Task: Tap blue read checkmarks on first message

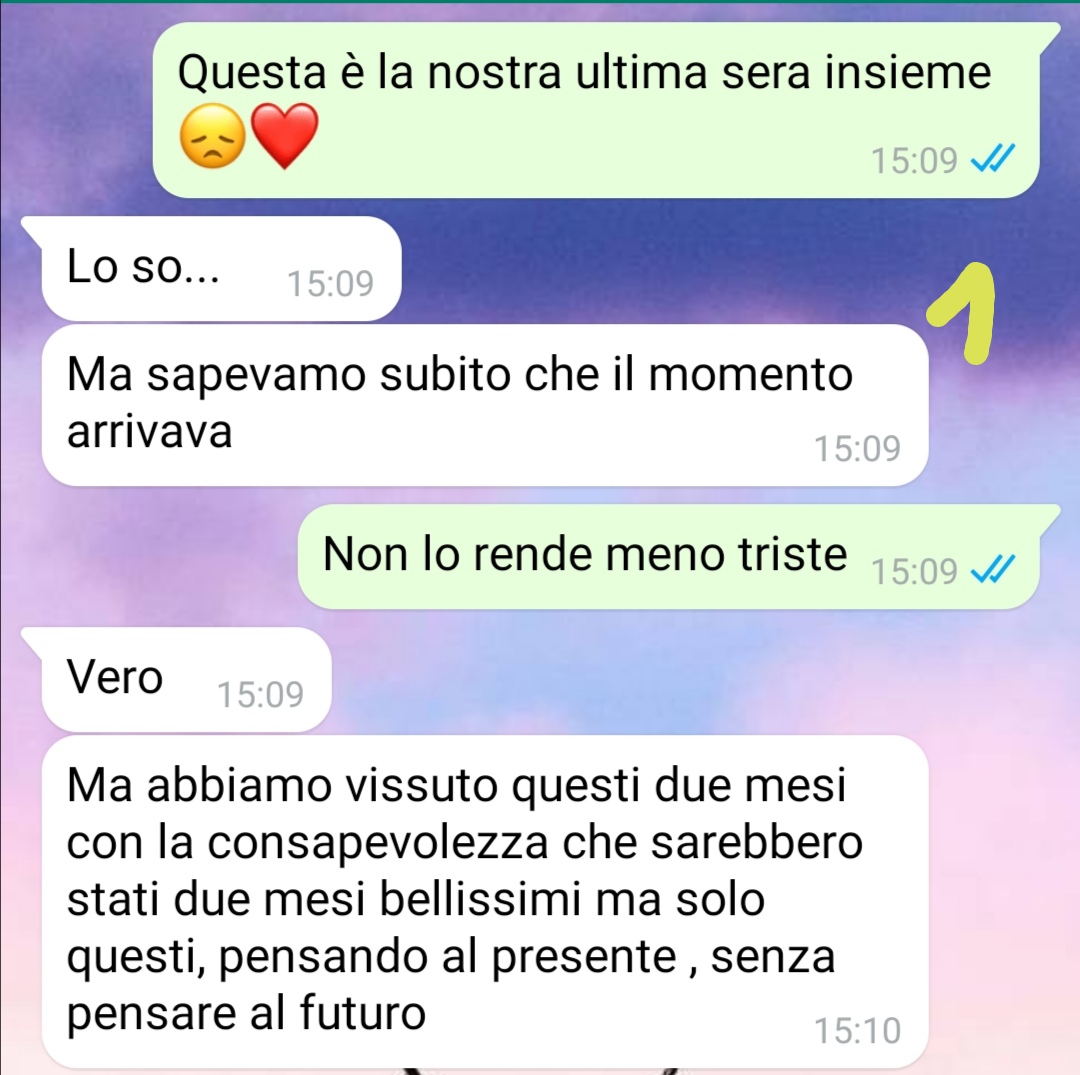Action: click(x=993, y=160)
